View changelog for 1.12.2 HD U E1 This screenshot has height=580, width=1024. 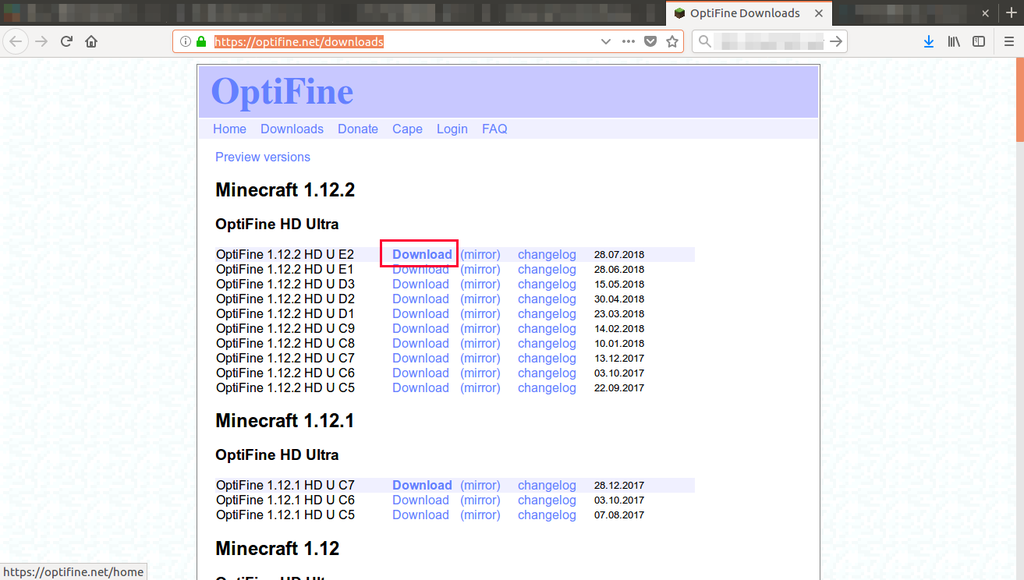point(547,269)
